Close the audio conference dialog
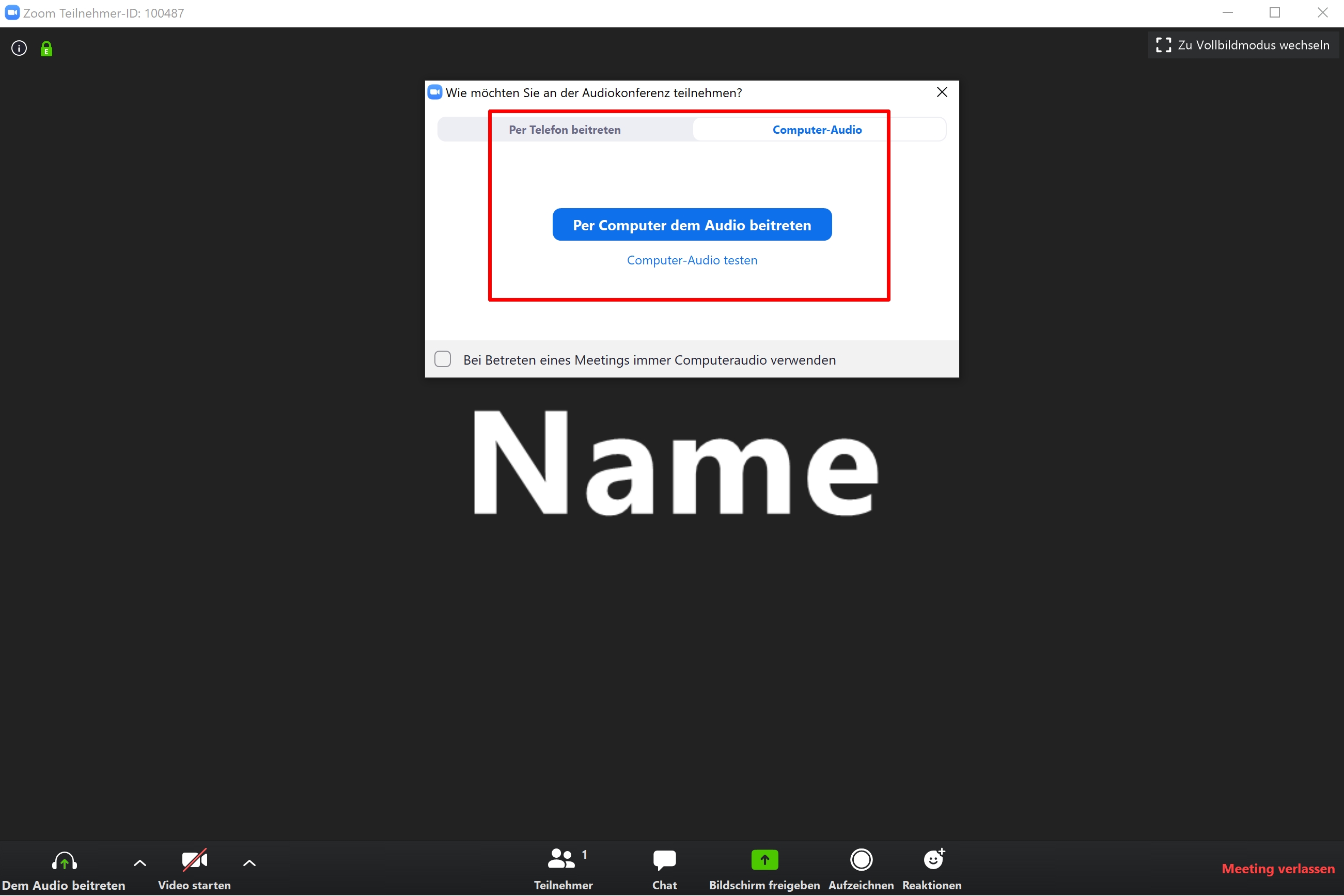The height and width of the screenshot is (896, 1344). pos(942,92)
